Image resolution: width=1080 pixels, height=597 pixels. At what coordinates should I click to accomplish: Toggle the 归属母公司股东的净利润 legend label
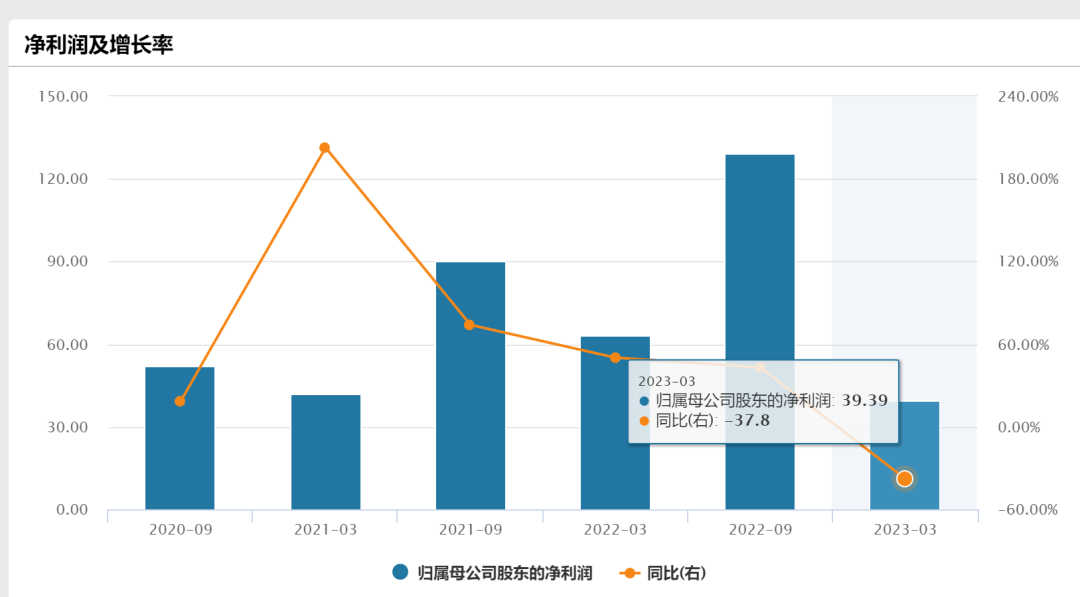pos(505,573)
